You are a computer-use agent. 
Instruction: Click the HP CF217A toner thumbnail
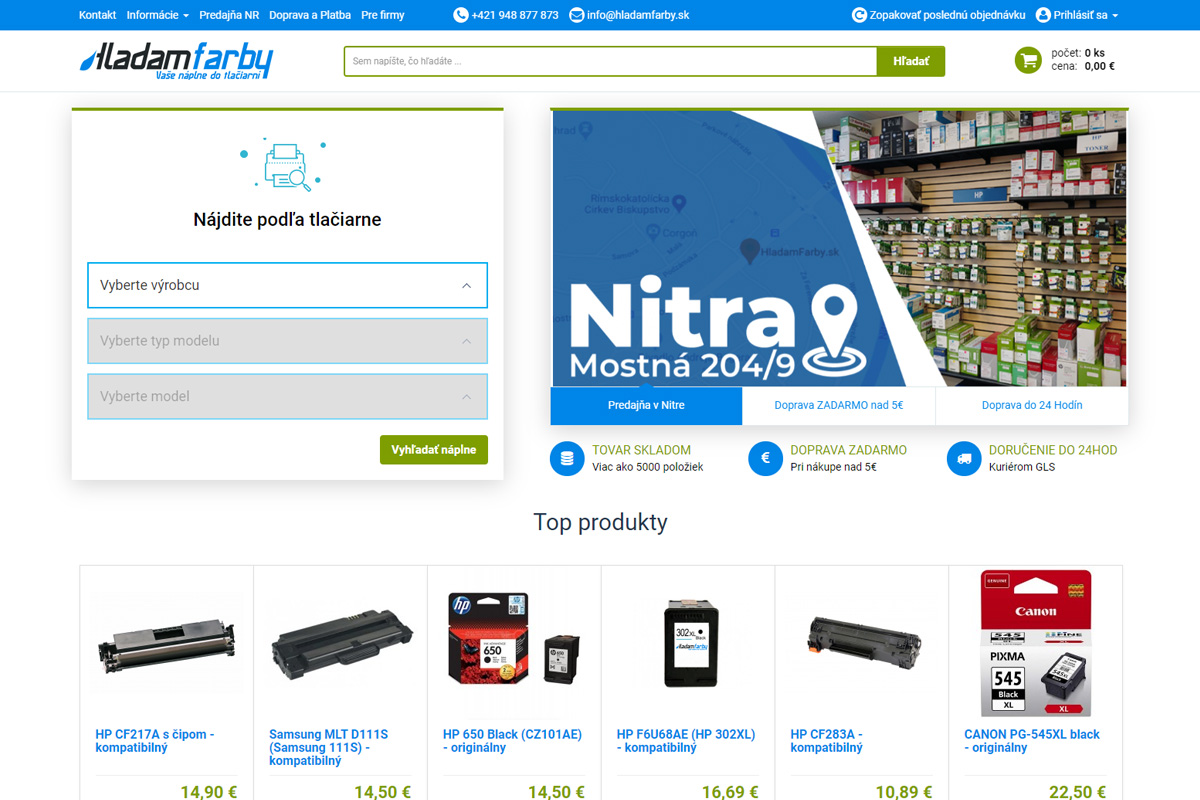(167, 643)
